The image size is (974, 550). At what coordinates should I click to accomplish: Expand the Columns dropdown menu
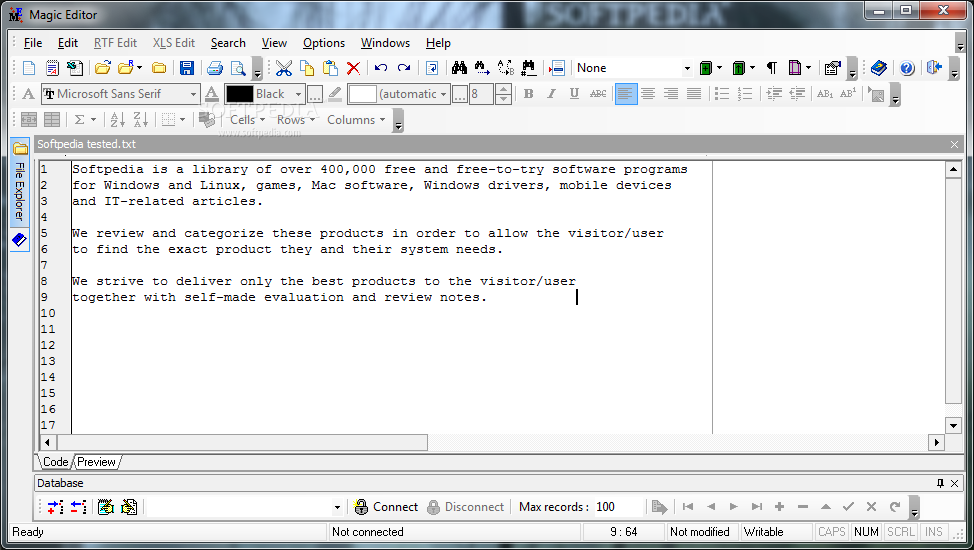pyautogui.click(x=356, y=120)
